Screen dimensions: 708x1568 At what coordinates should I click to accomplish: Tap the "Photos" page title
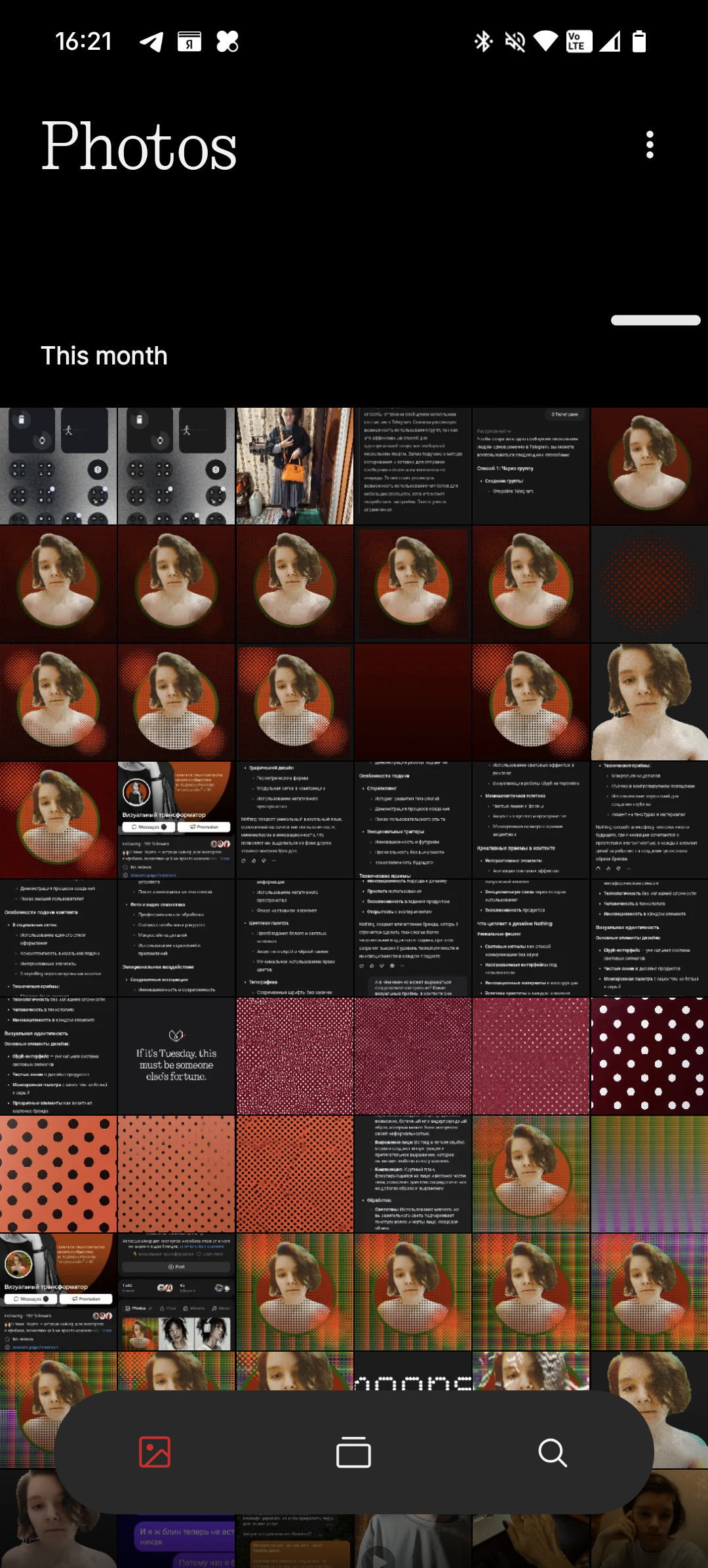[x=139, y=146]
